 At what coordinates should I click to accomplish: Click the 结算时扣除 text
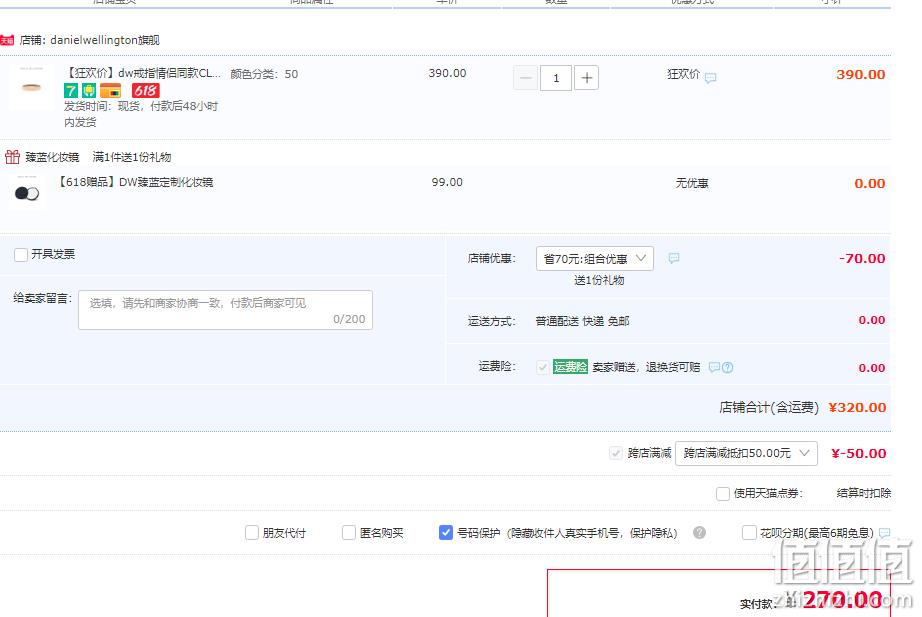tap(864, 493)
